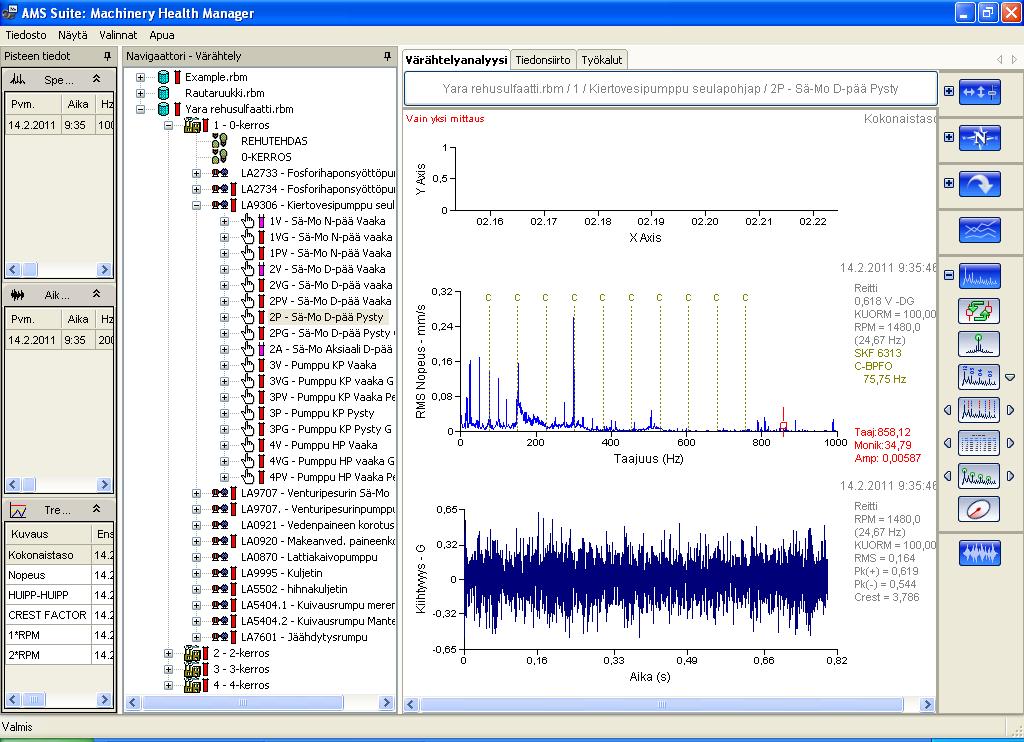Click right scroll arrow of Navigator tree scrollbar
Screen dimensions: 1024x742
coord(387,703)
